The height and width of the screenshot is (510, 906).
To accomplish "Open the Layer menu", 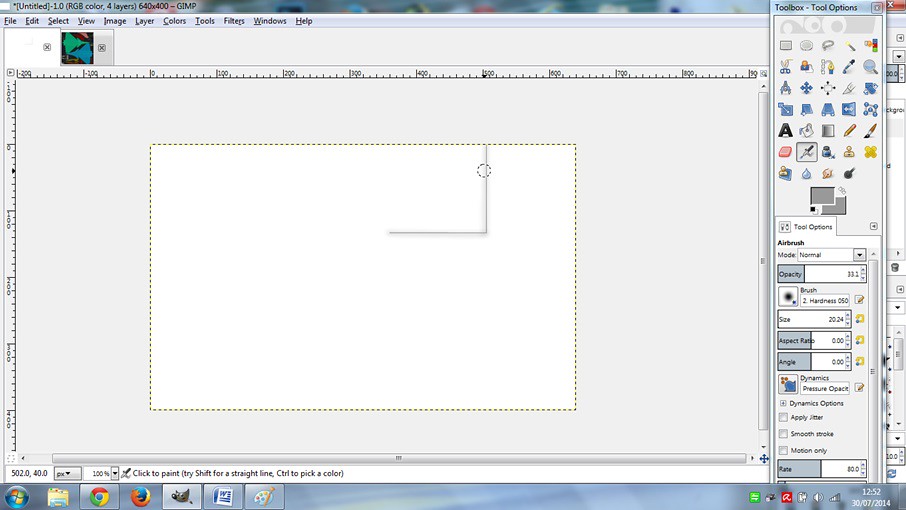I will click(144, 21).
